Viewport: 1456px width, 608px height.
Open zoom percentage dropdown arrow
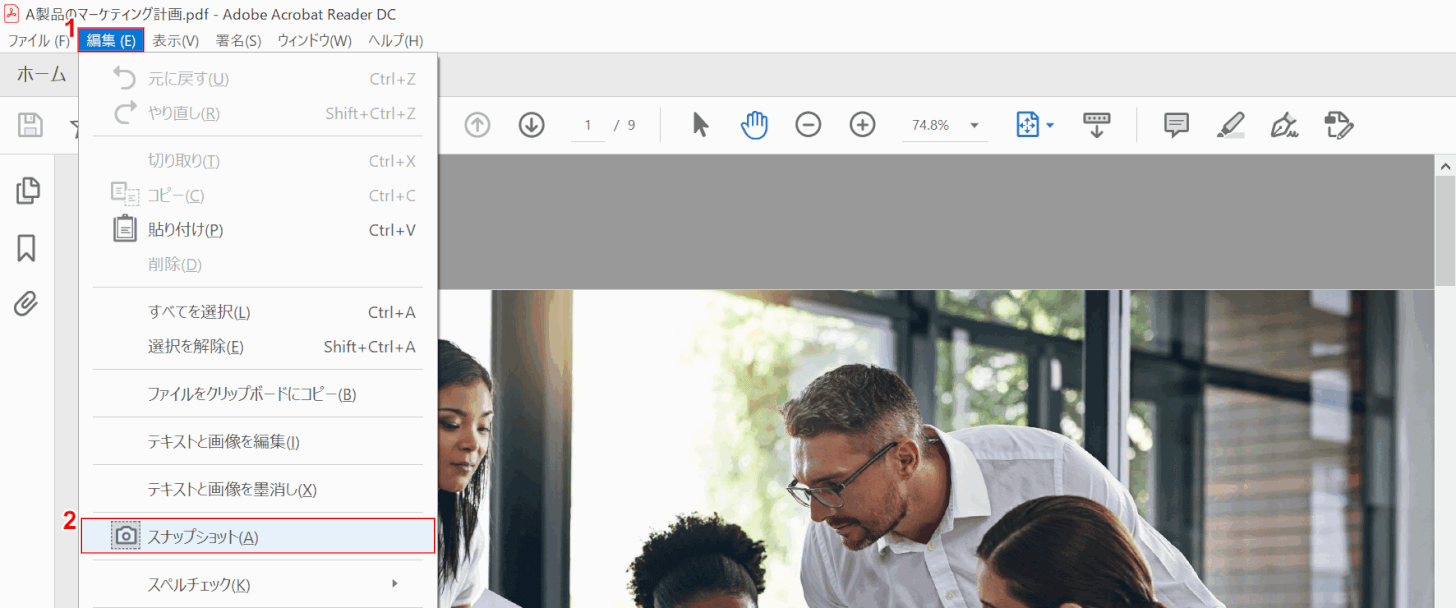974,126
